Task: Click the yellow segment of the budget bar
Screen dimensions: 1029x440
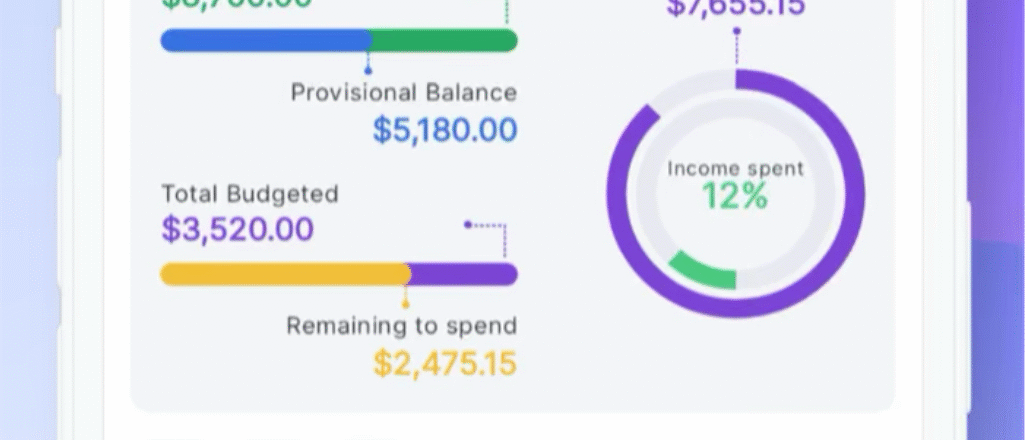Action: (285, 274)
